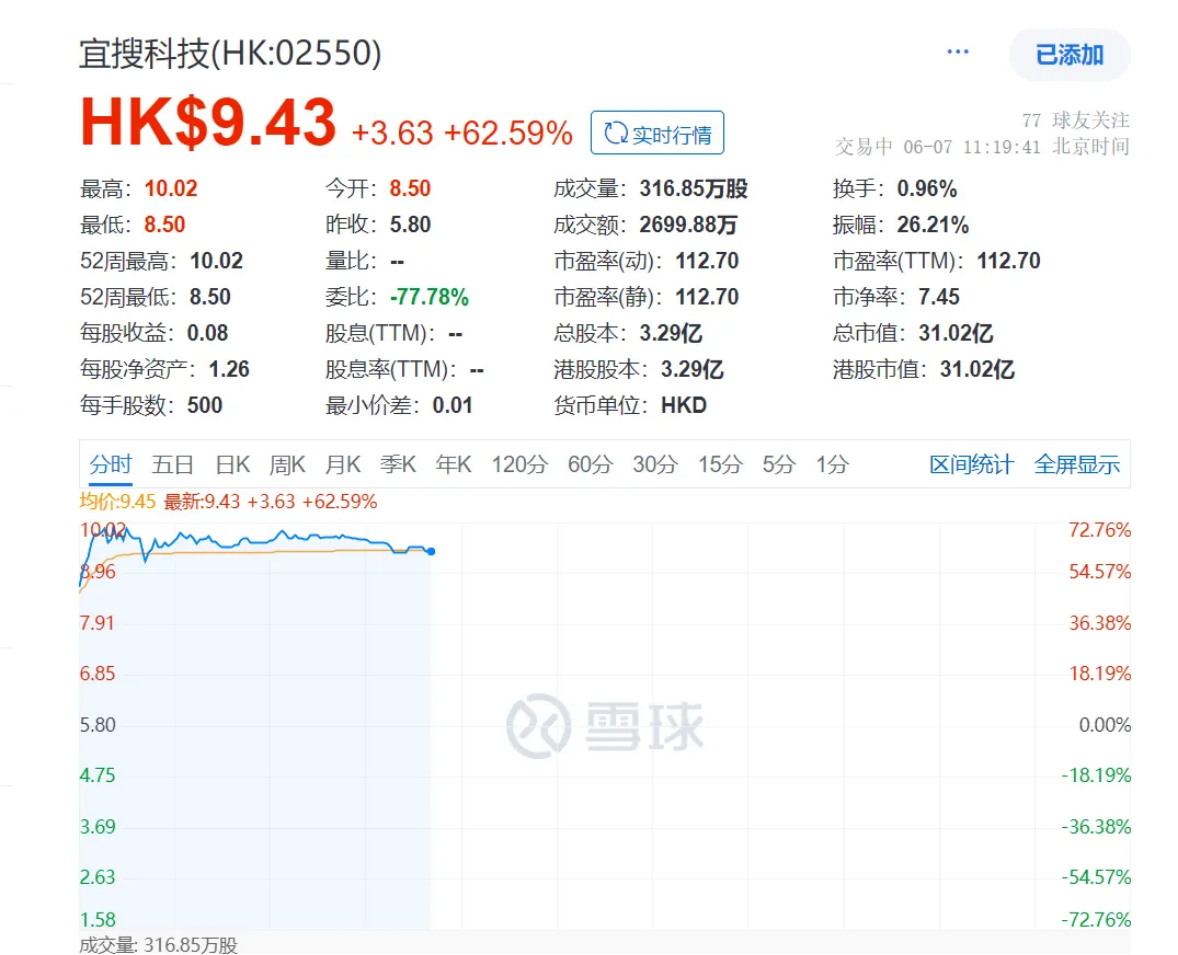
Task: Switch to the 日K chart tab
Action: coord(232,465)
